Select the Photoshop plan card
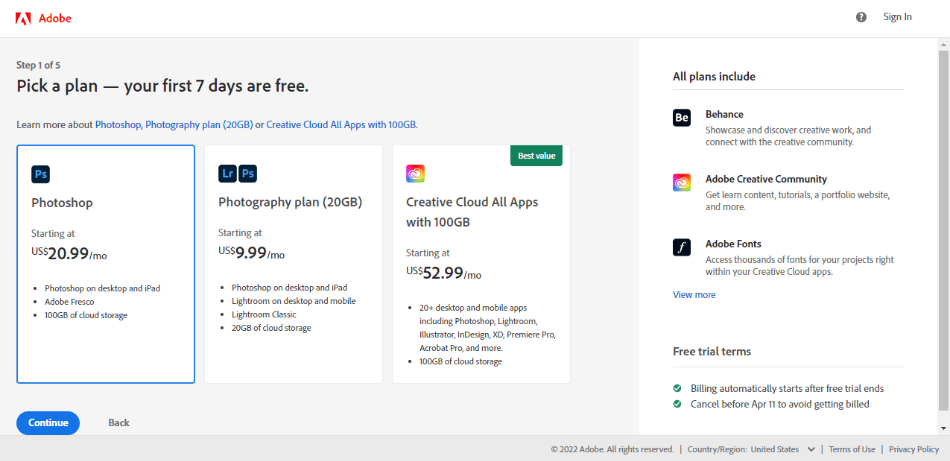The height and width of the screenshot is (461, 950). pos(105,264)
